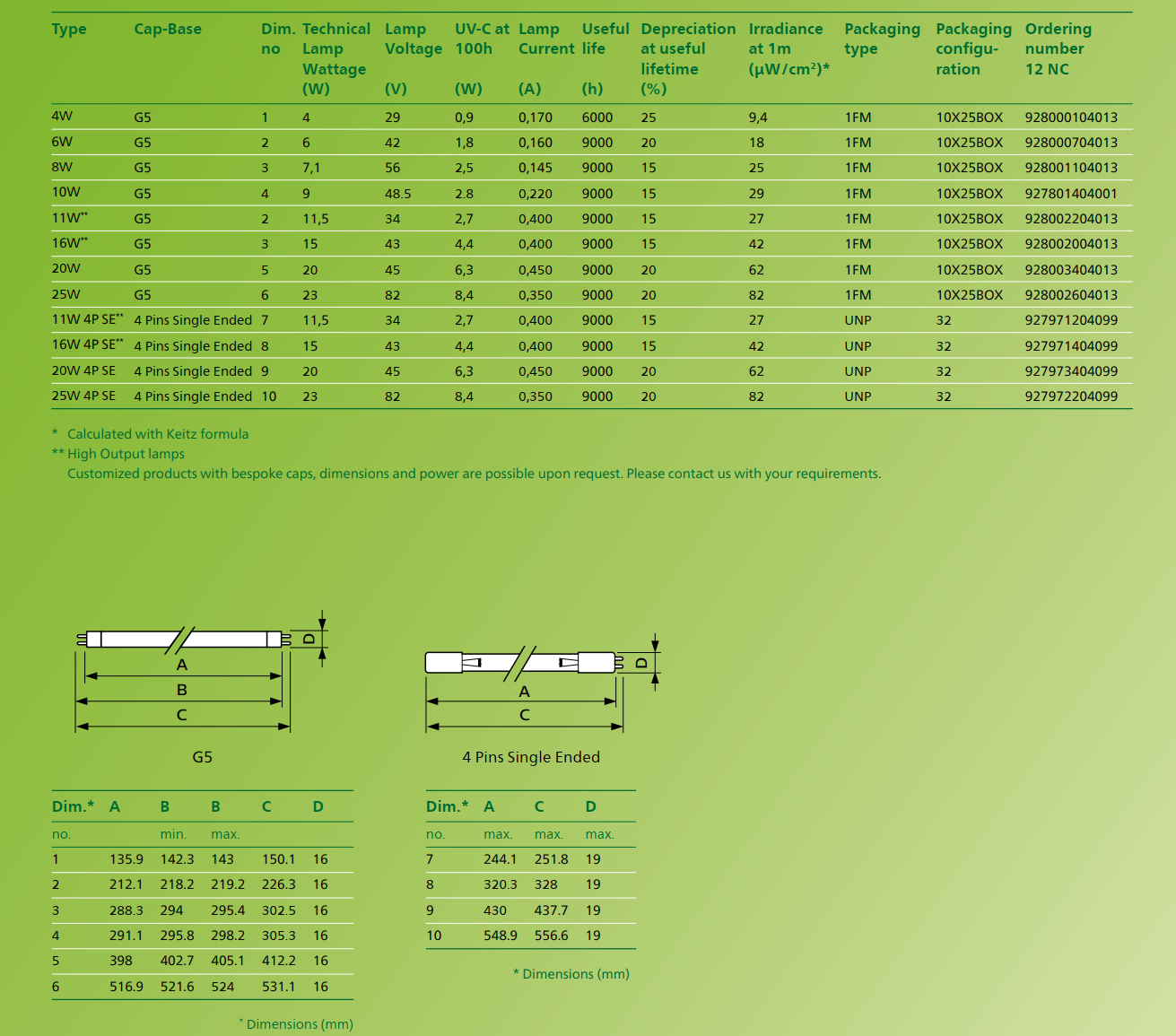Click the "Customized products" contact sentence

[x=474, y=474]
